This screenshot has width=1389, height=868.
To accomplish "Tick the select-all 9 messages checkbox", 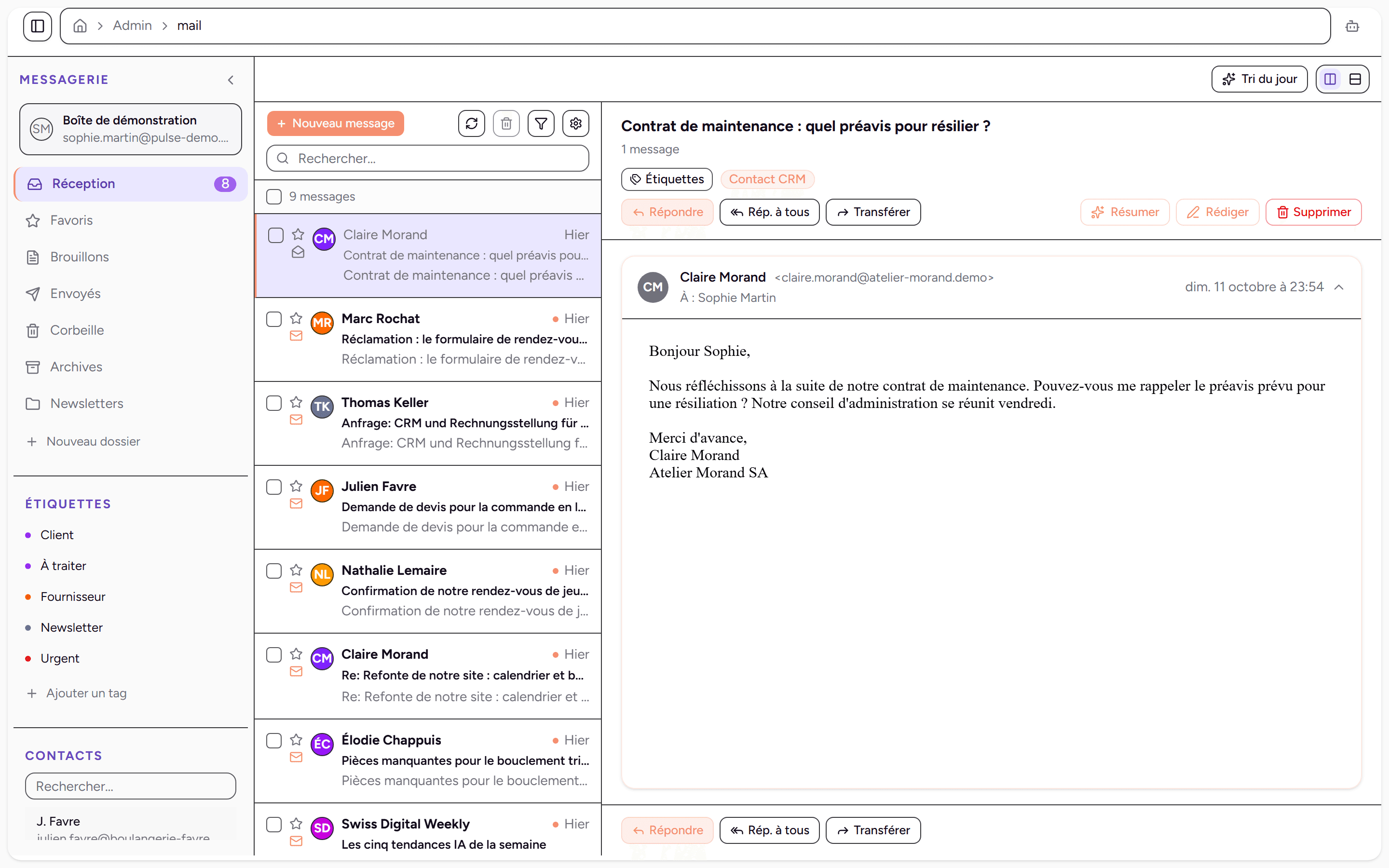I will click(x=274, y=197).
